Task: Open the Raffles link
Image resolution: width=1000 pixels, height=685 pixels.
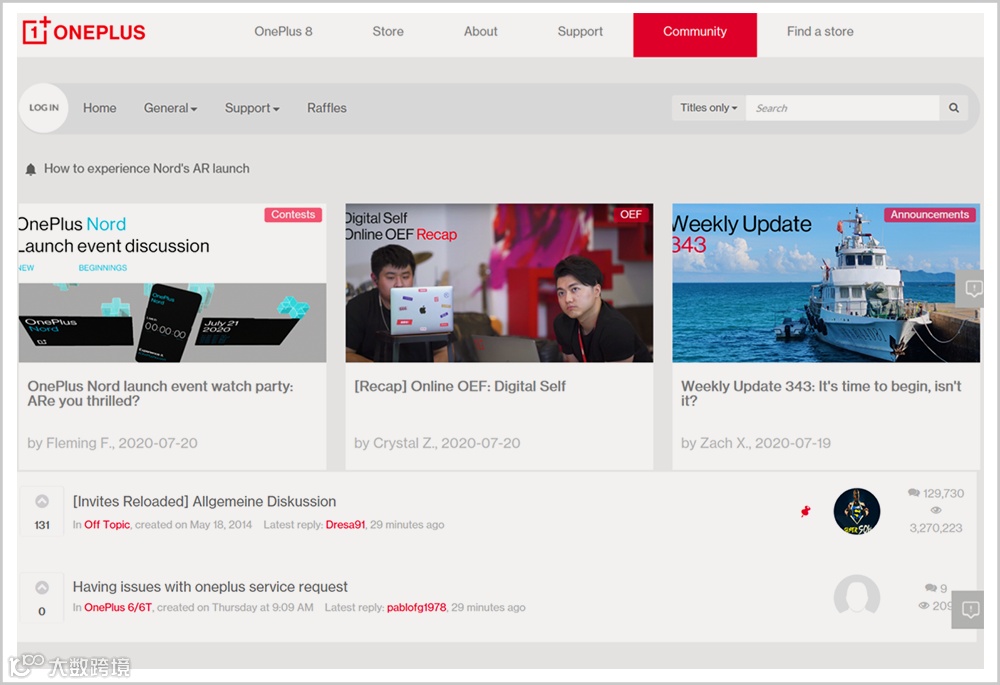Action: point(327,108)
